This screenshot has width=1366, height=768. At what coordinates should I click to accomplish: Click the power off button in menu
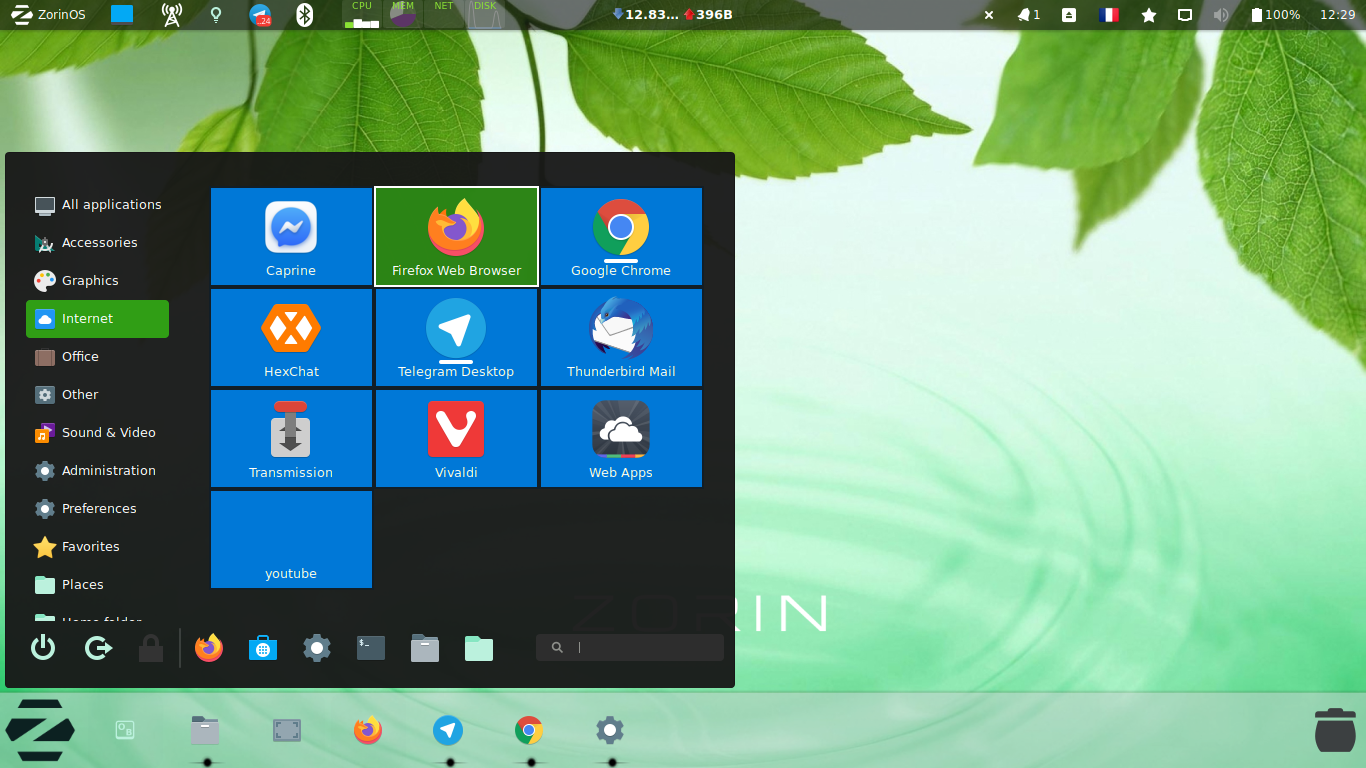(x=43, y=648)
